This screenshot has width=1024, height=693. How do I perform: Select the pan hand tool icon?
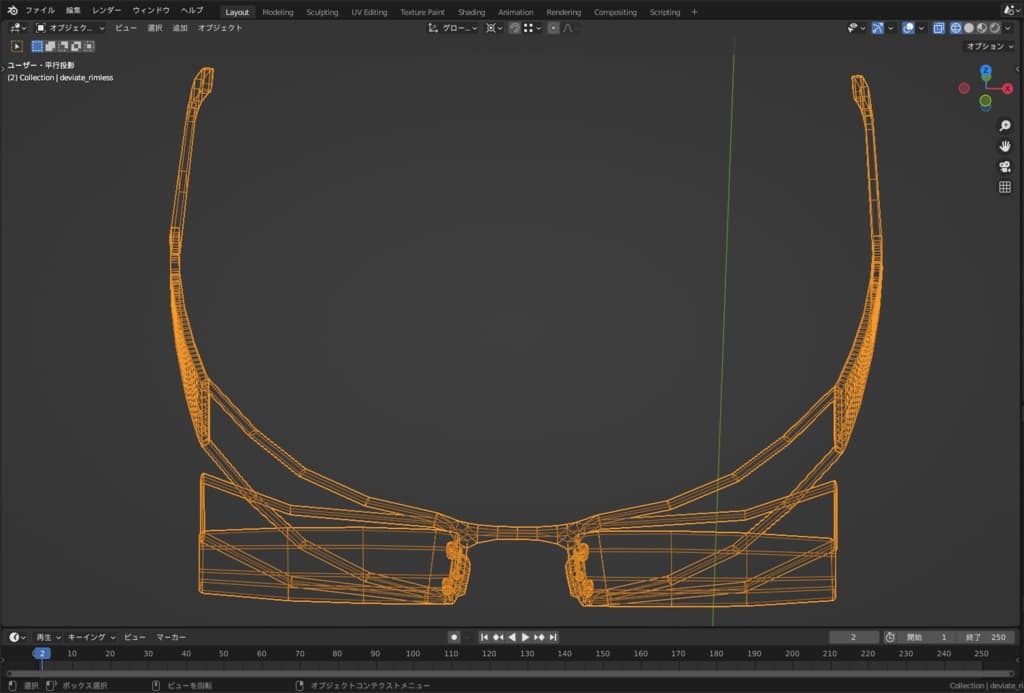pos(1005,146)
